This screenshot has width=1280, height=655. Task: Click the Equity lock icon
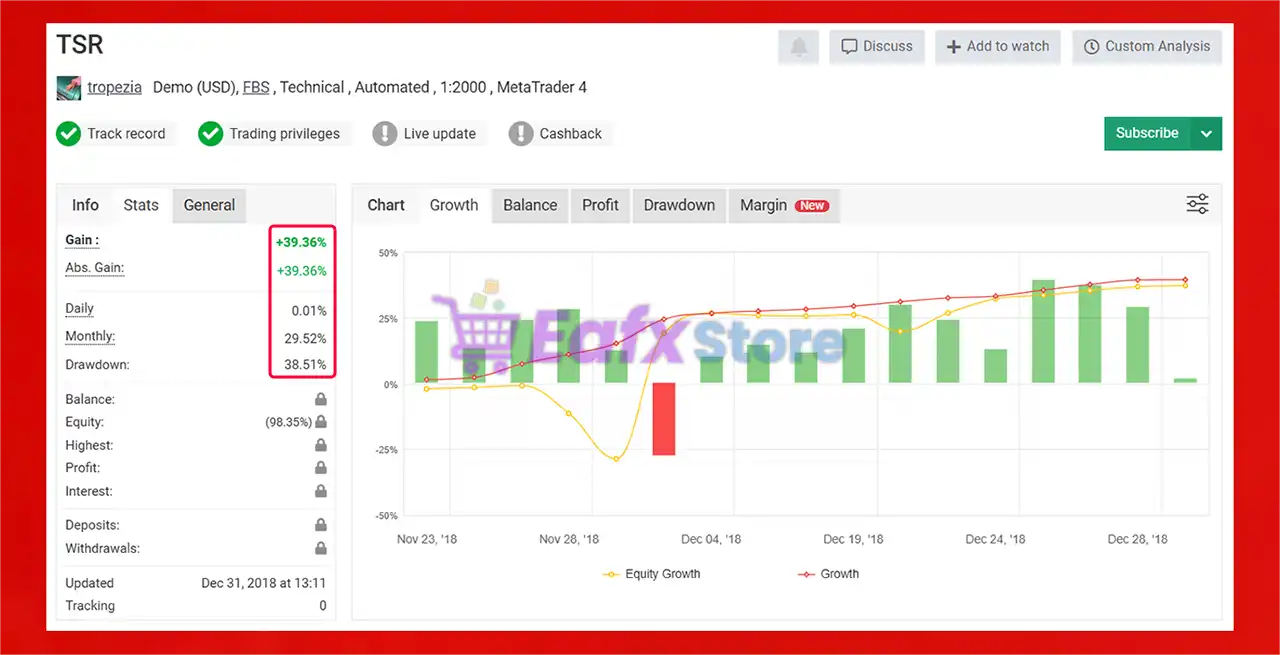point(320,422)
